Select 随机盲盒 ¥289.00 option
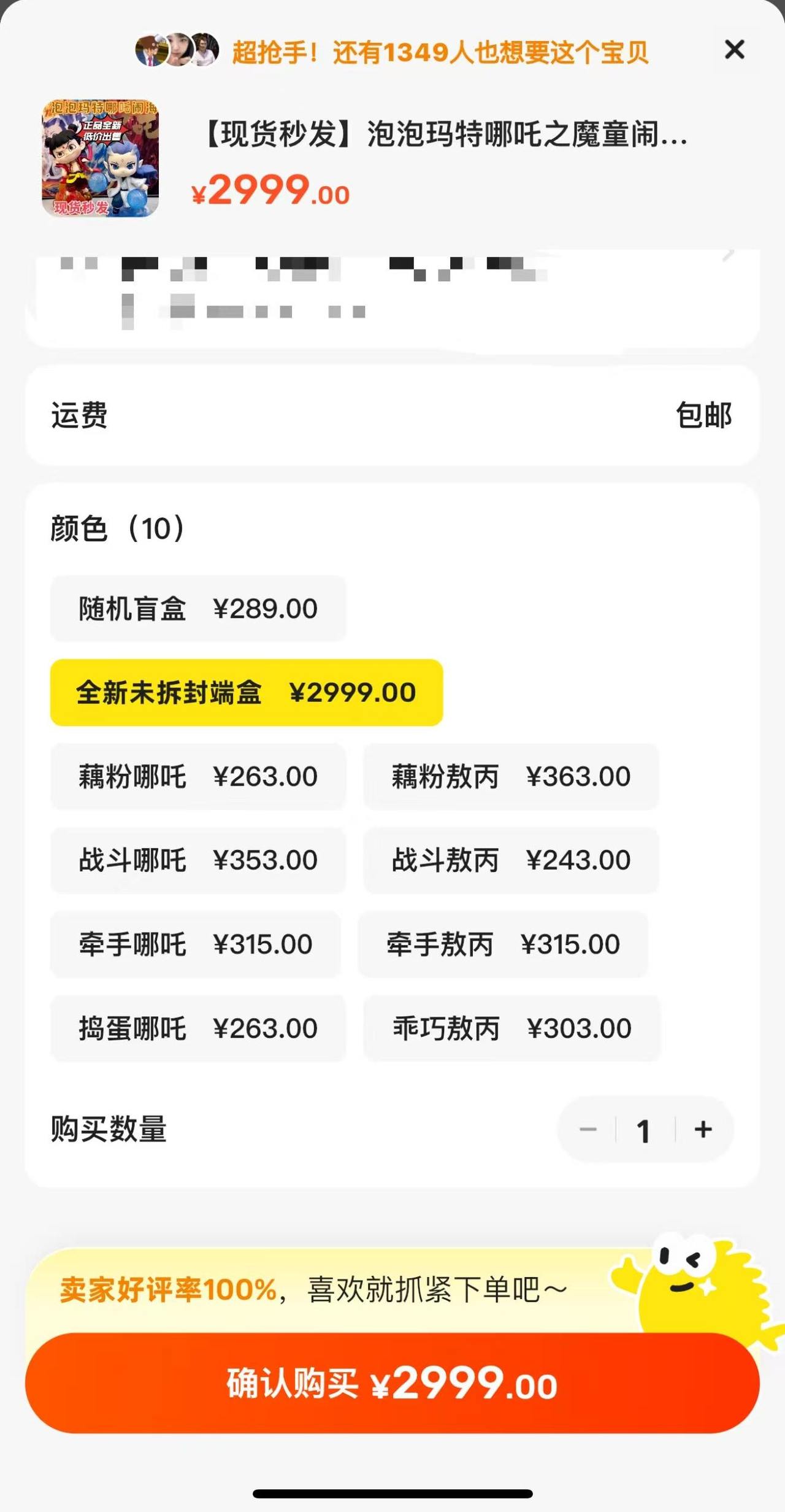This screenshot has width=785, height=1512. pyautogui.click(x=198, y=609)
